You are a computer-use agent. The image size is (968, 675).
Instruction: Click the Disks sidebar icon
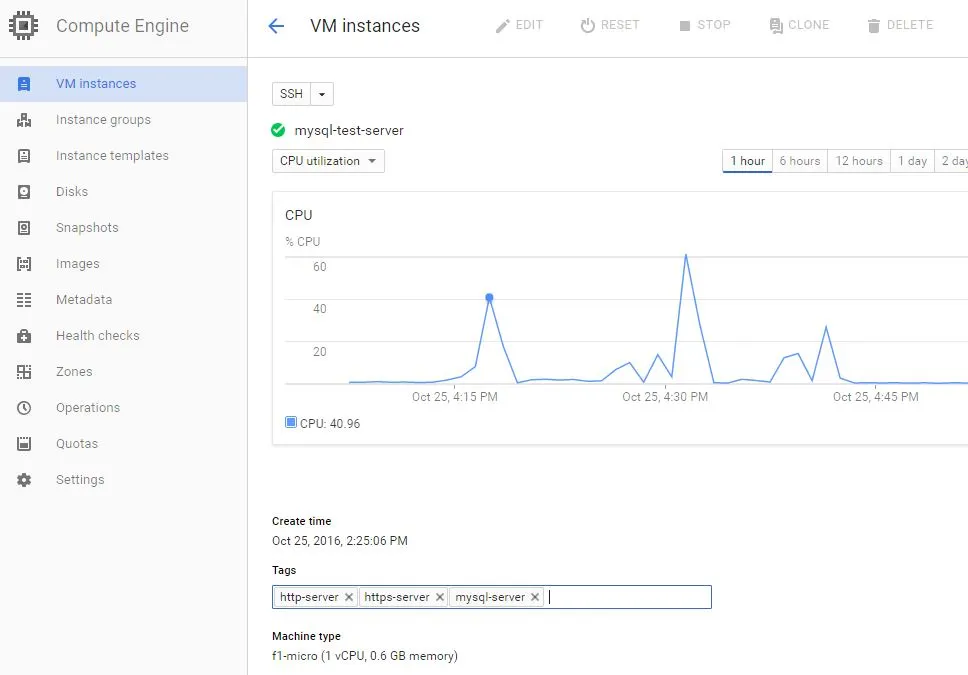pos(24,192)
